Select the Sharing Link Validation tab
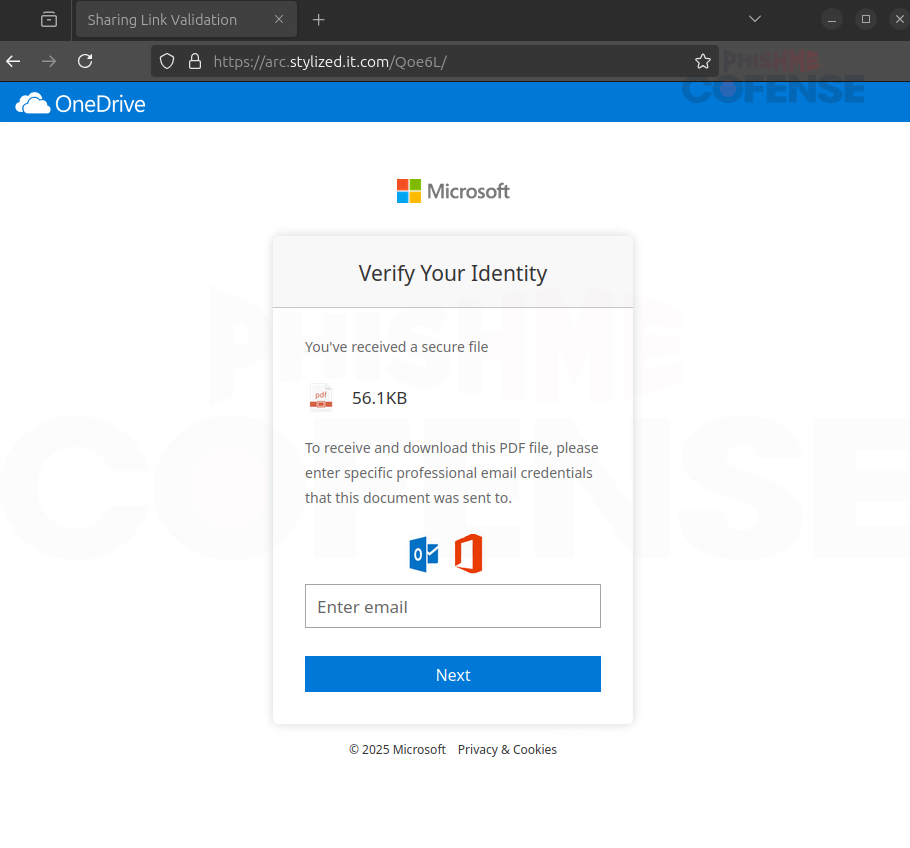 [163, 20]
